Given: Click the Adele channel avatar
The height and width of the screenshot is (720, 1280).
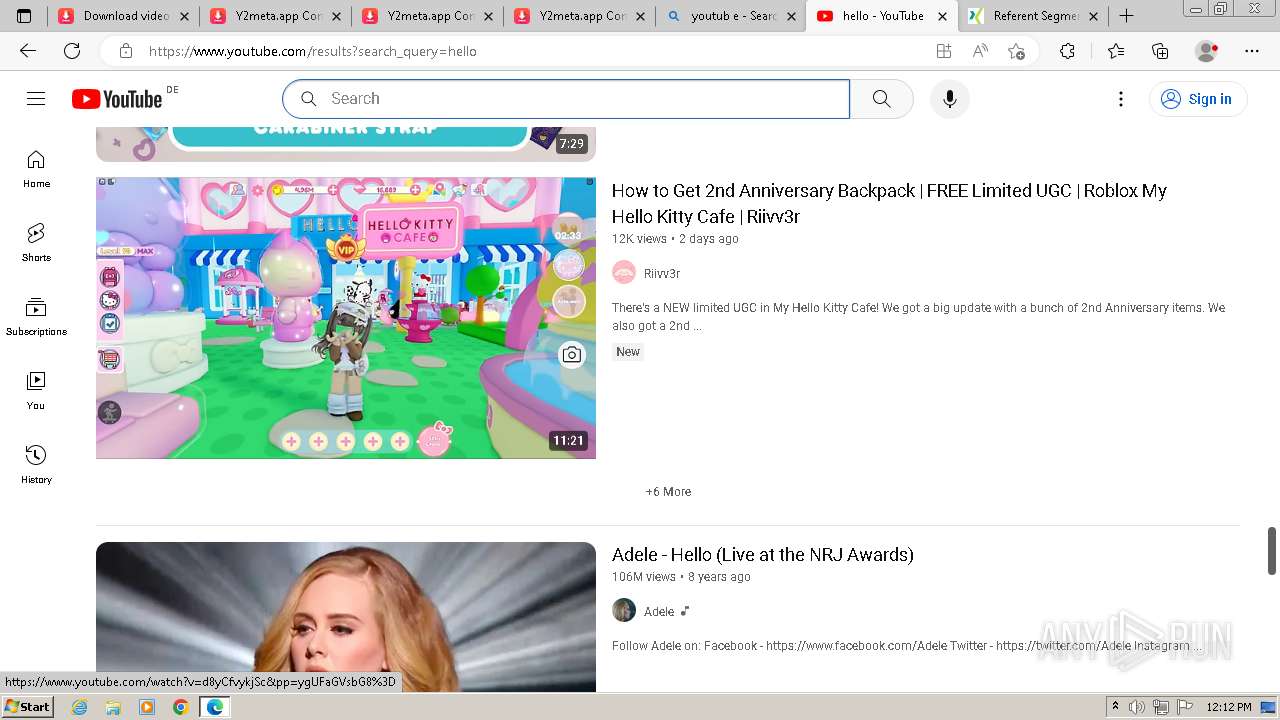Looking at the screenshot, I should (x=624, y=611).
